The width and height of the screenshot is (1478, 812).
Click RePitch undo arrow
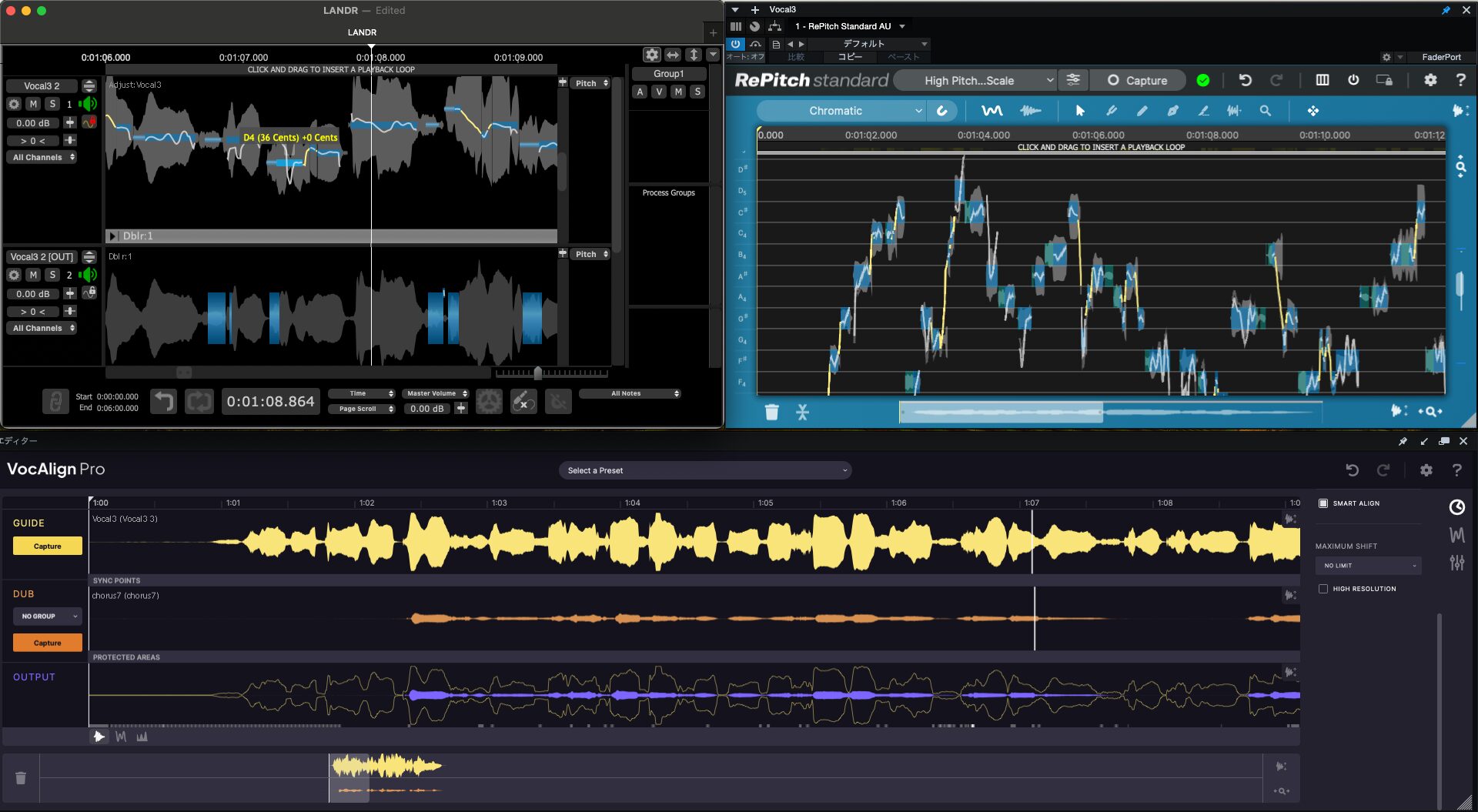(x=1245, y=80)
